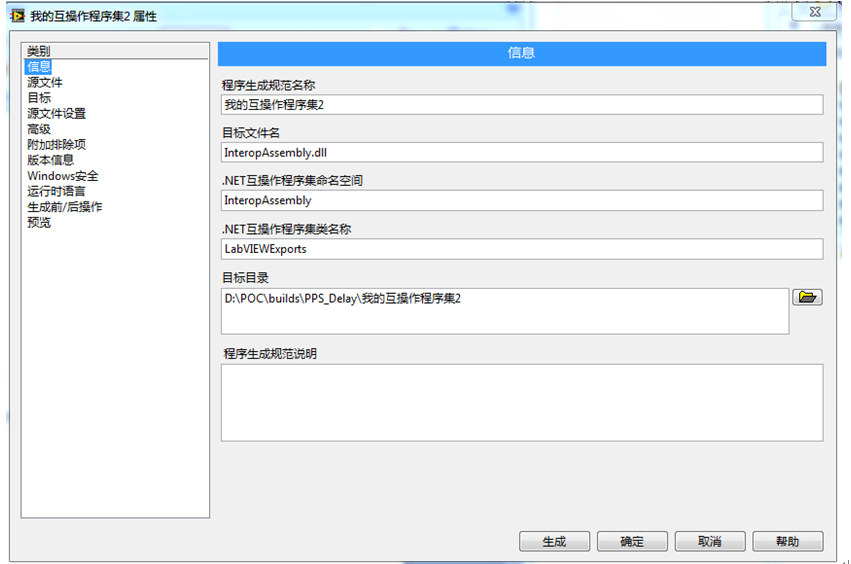Click the .NET互操作程序集类名称 label

(286, 229)
